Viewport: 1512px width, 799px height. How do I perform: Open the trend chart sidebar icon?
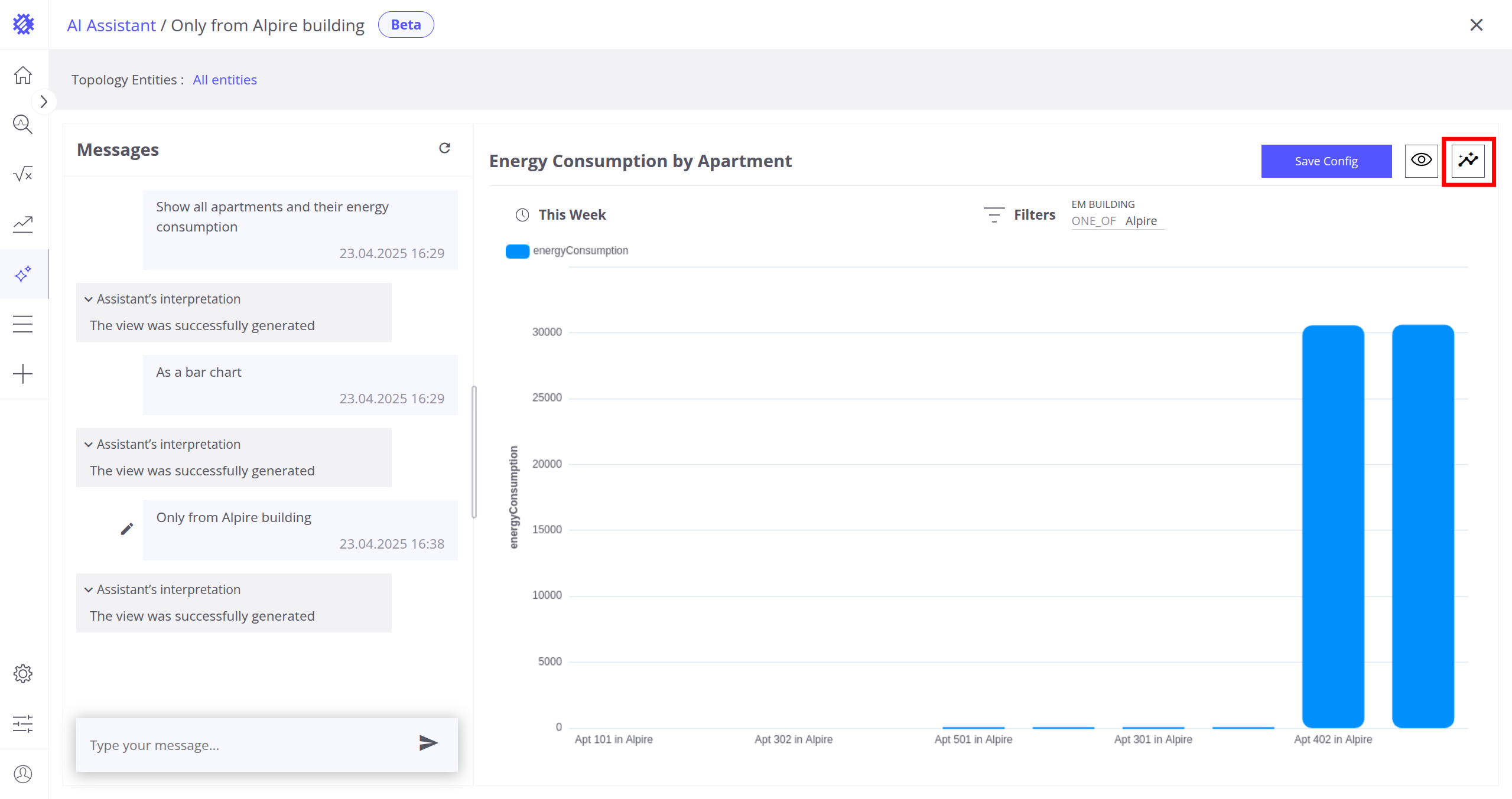(x=23, y=224)
